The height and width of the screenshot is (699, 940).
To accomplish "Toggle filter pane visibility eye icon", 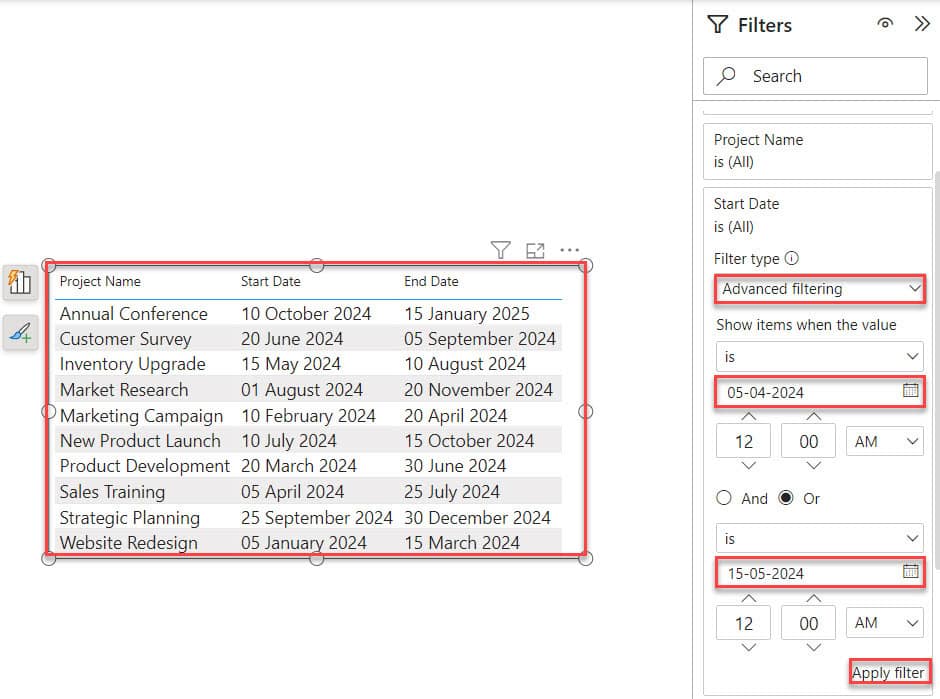I will coord(885,23).
